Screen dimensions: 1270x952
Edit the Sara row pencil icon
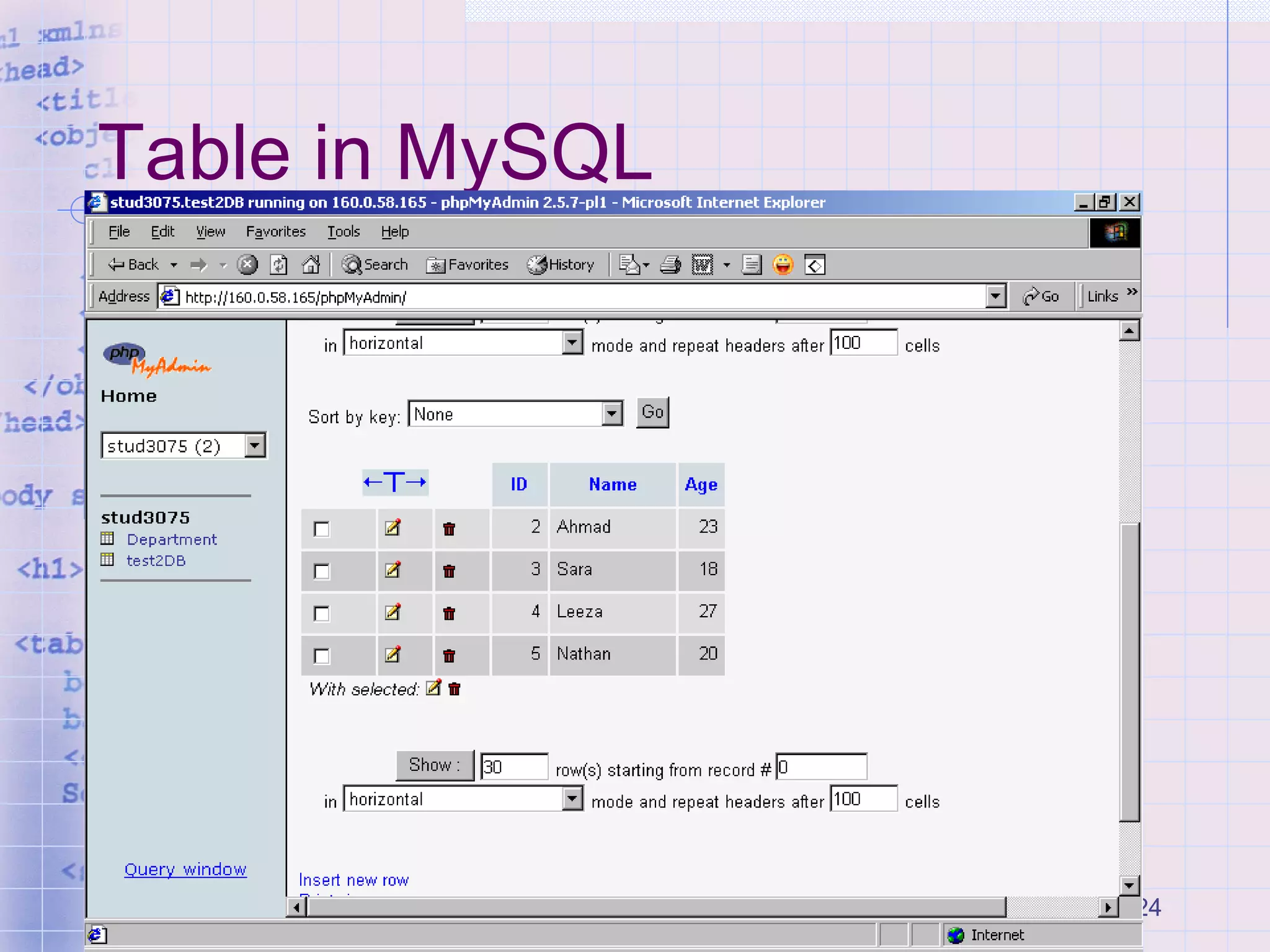click(393, 570)
